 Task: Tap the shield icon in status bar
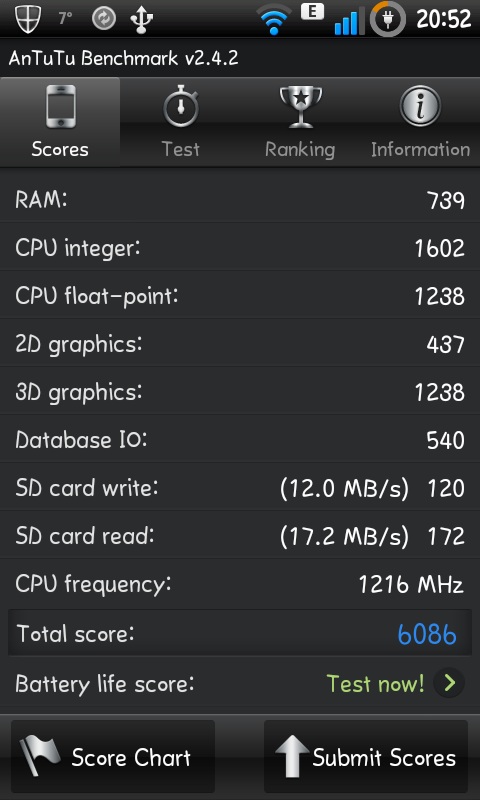tap(28, 19)
